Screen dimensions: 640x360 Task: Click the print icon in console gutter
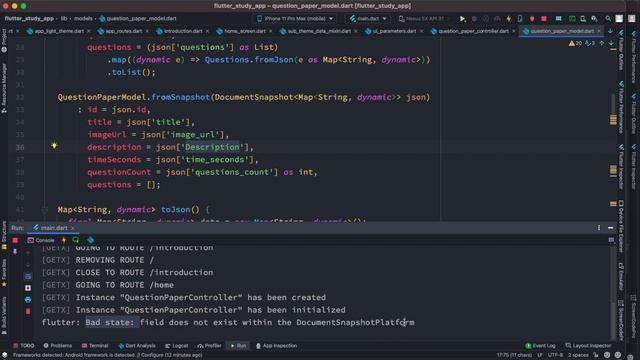(x=28, y=300)
